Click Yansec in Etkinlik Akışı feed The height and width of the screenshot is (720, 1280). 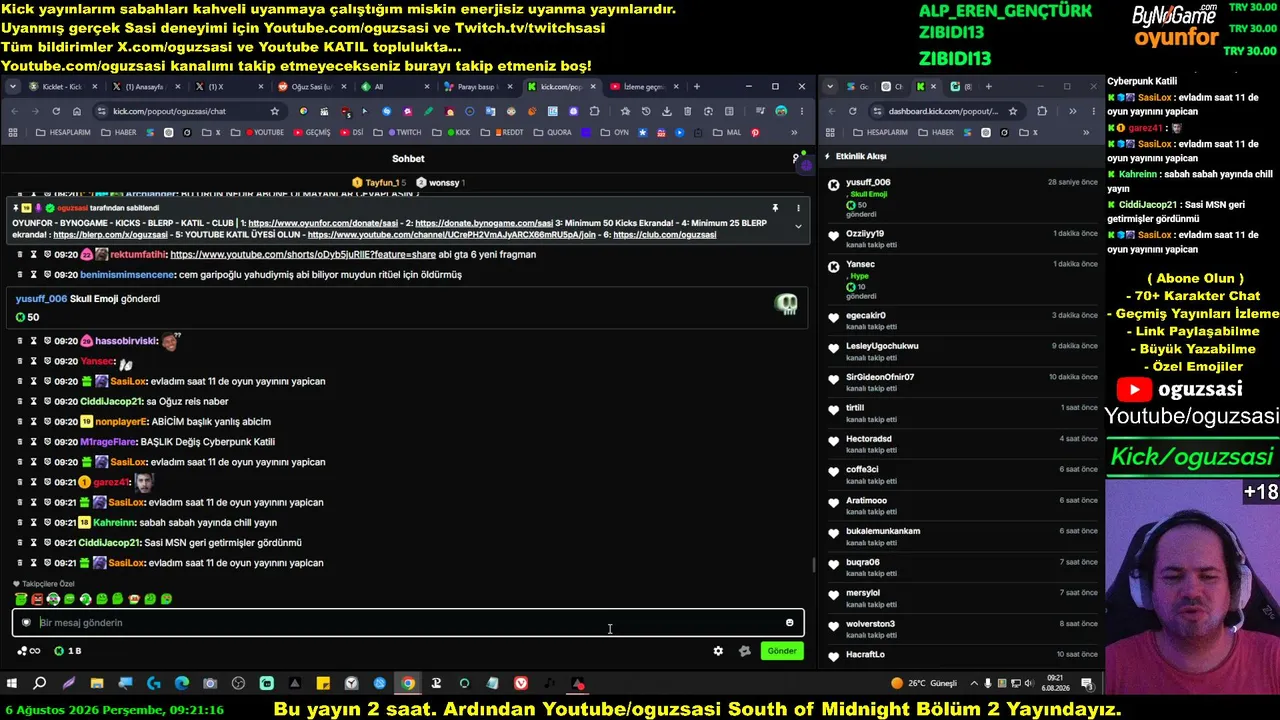point(860,265)
